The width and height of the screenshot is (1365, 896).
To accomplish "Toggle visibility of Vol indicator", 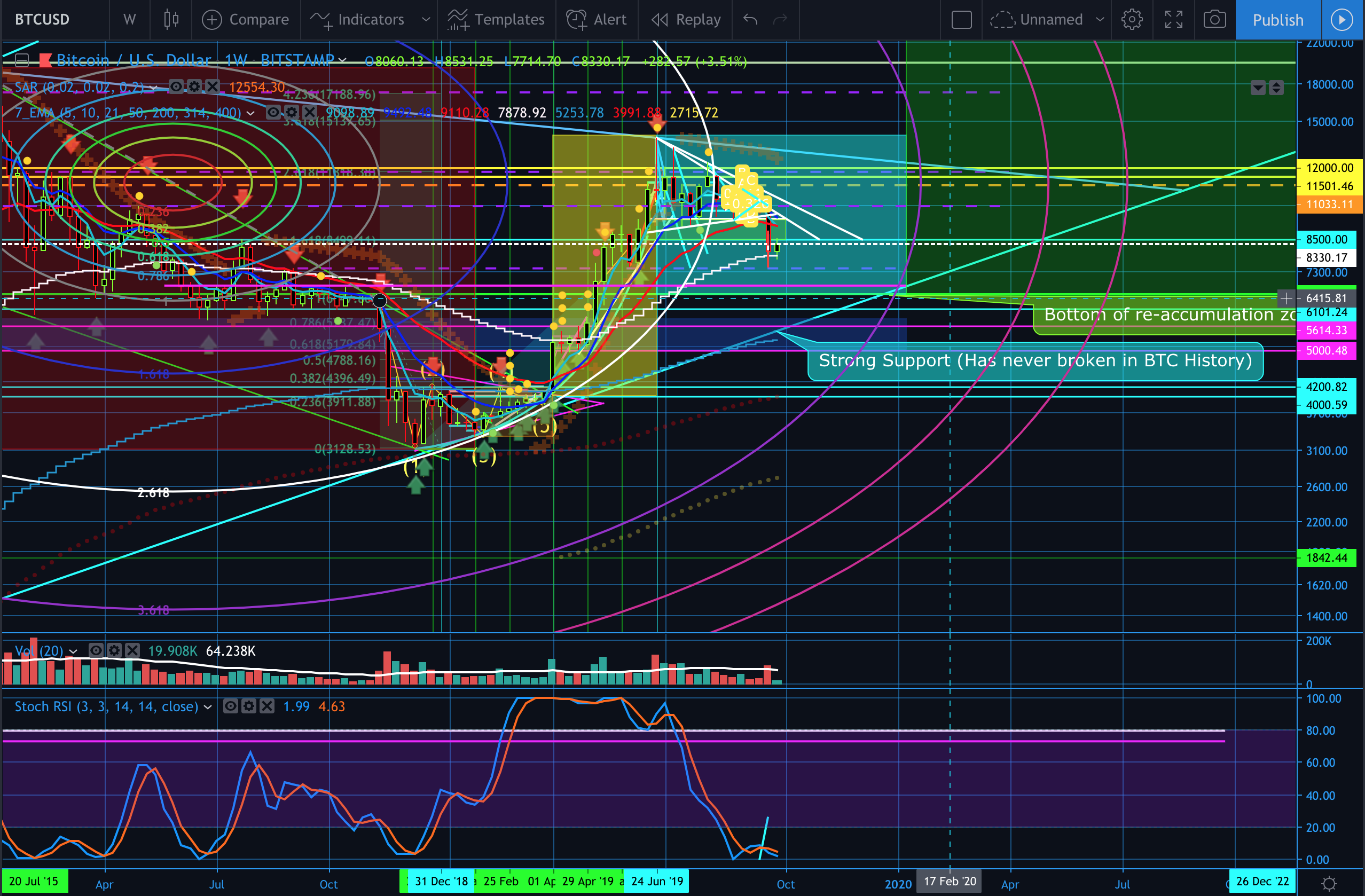I will click(96, 650).
